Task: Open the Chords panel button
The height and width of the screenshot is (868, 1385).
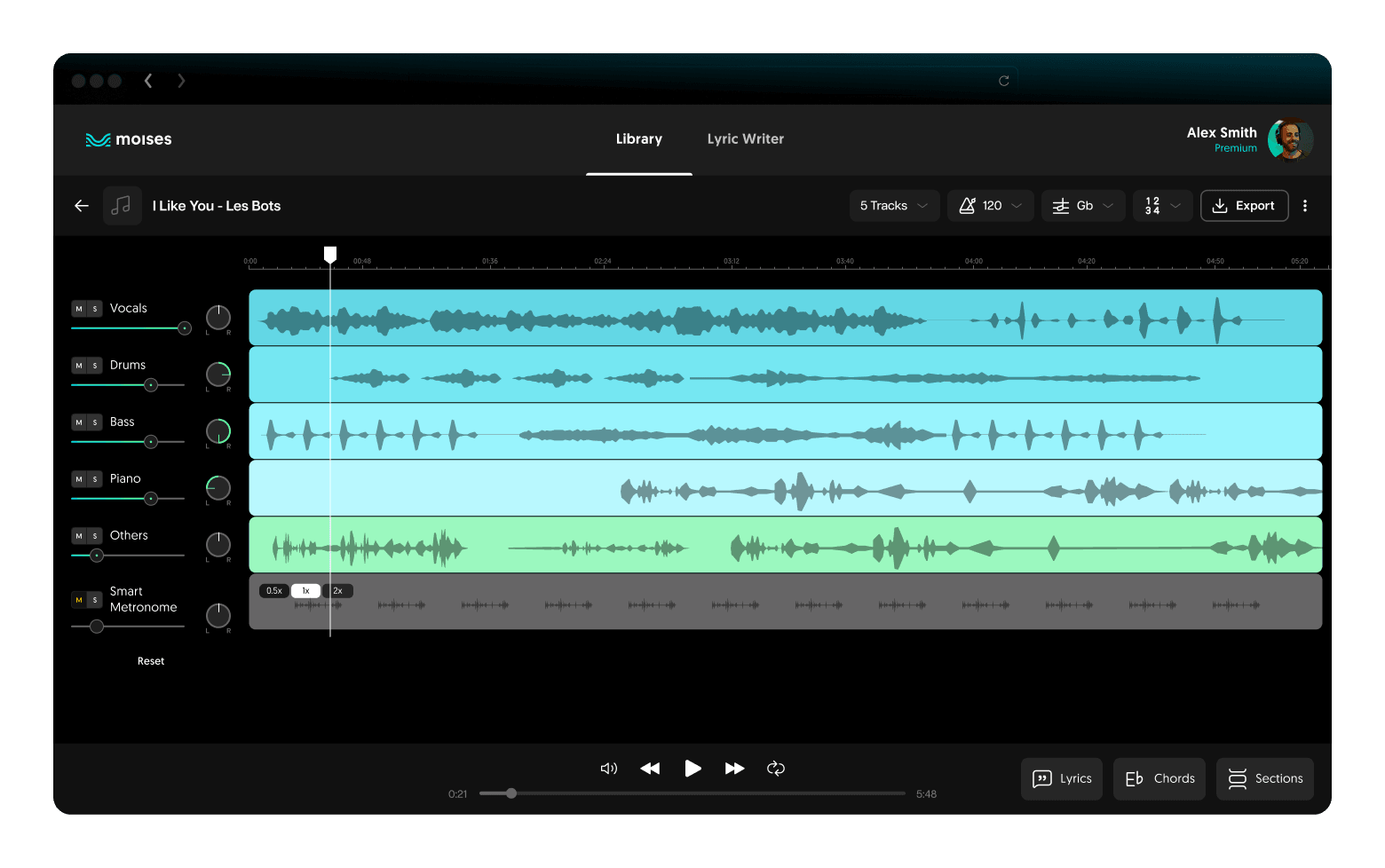Action: click(x=1159, y=778)
